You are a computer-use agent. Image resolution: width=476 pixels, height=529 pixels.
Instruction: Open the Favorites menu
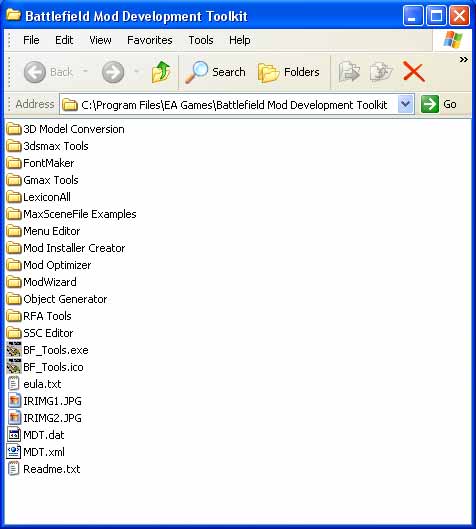tap(149, 40)
